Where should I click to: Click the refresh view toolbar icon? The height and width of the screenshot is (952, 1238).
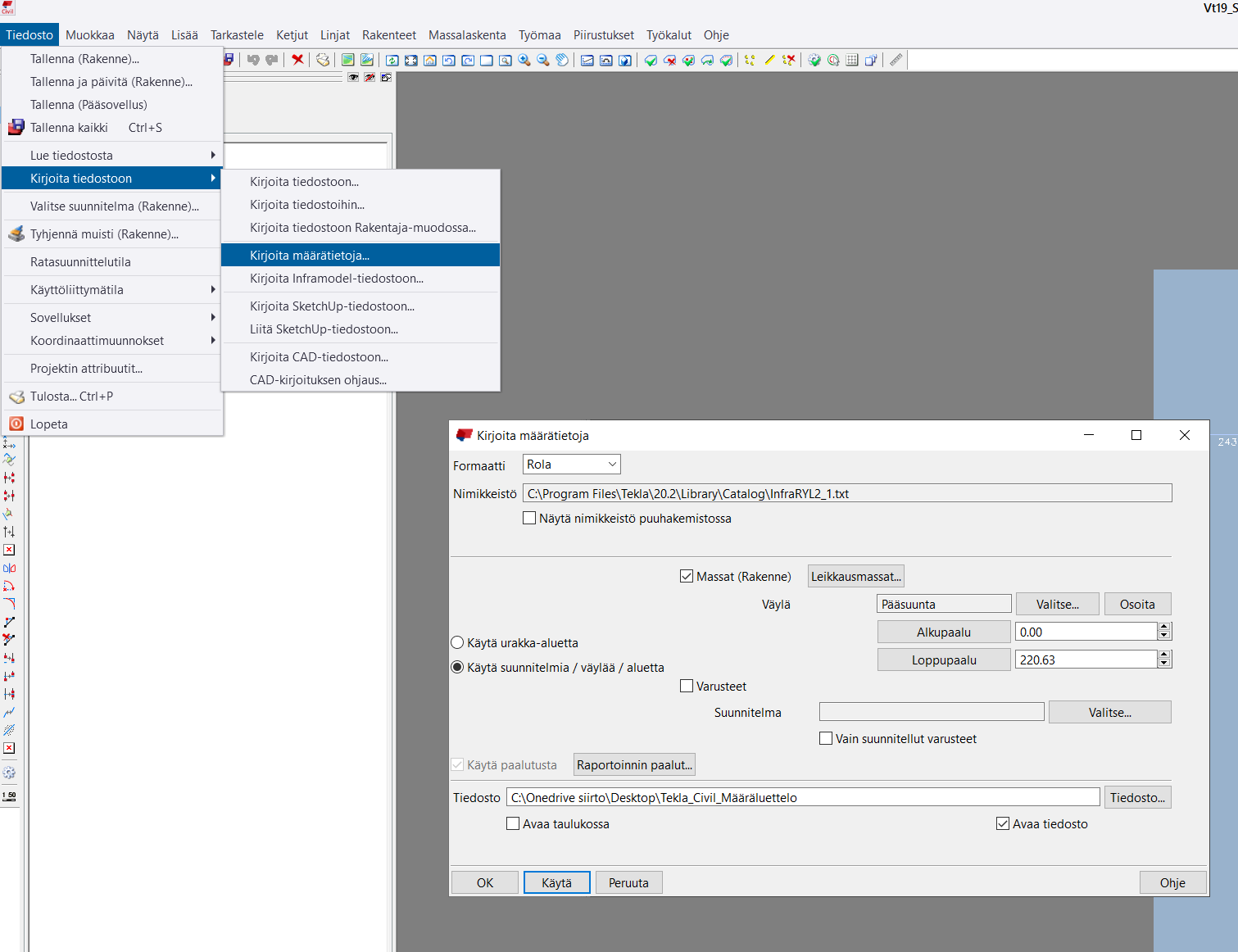[392, 60]
